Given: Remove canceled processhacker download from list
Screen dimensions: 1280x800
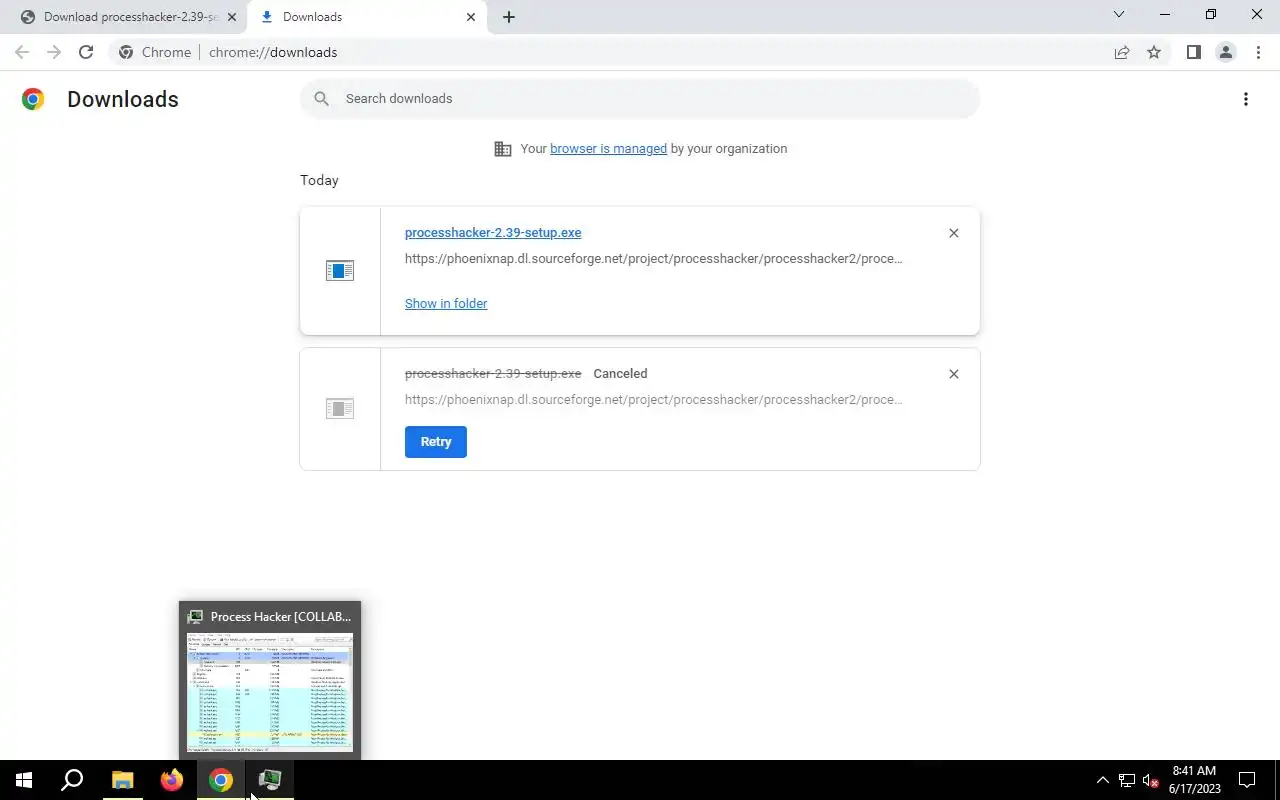Looking at the screenshot, I should tap(953, 374).
